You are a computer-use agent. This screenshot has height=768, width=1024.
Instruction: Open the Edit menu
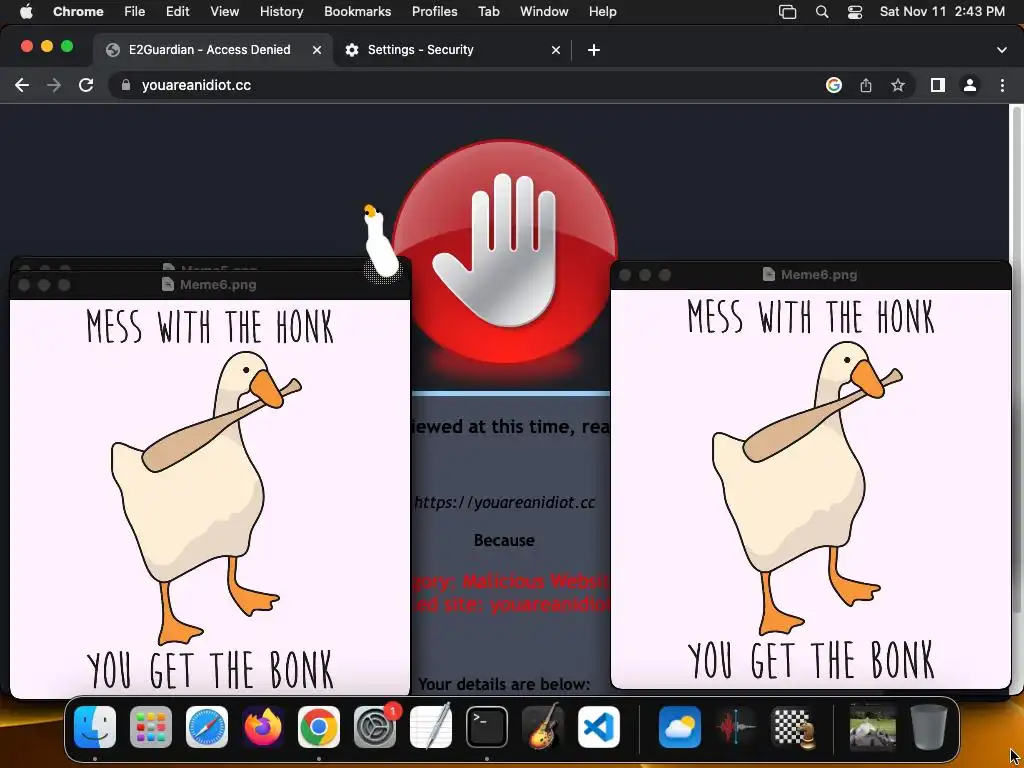[178, 12]
